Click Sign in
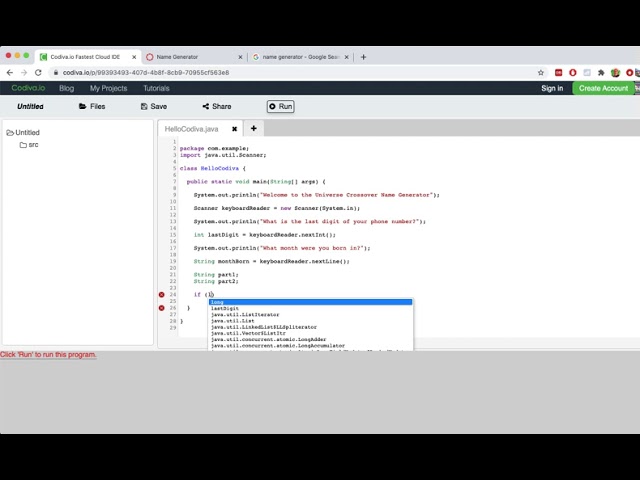Screen dimensions: 640x480 pyautogui.click(x=552, y=88)
